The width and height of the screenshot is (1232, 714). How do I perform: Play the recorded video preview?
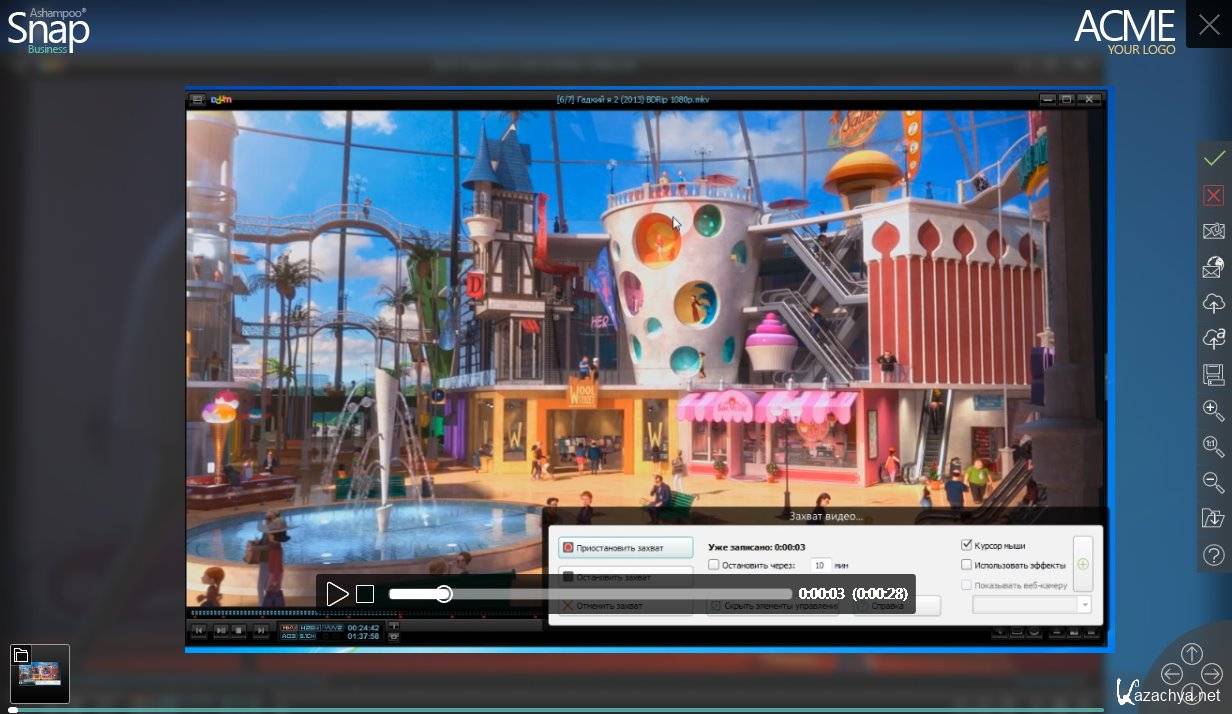(337, 594)
